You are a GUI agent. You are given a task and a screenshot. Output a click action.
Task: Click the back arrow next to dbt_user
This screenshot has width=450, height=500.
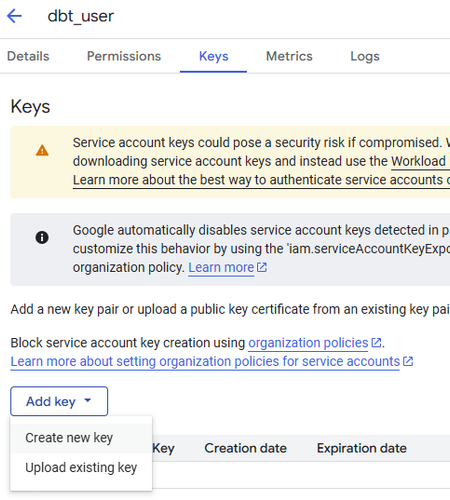14,16
